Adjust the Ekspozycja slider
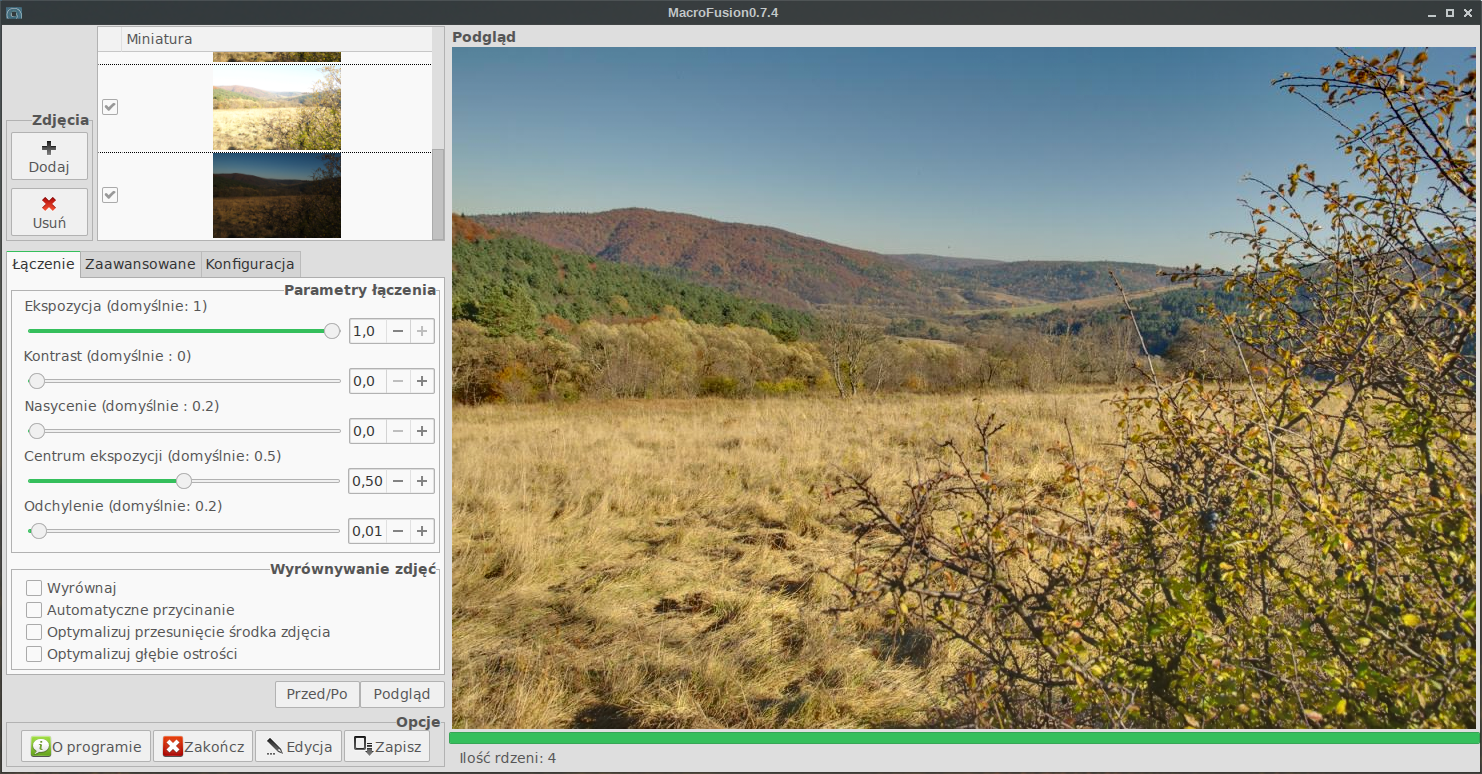 point(184,331)
